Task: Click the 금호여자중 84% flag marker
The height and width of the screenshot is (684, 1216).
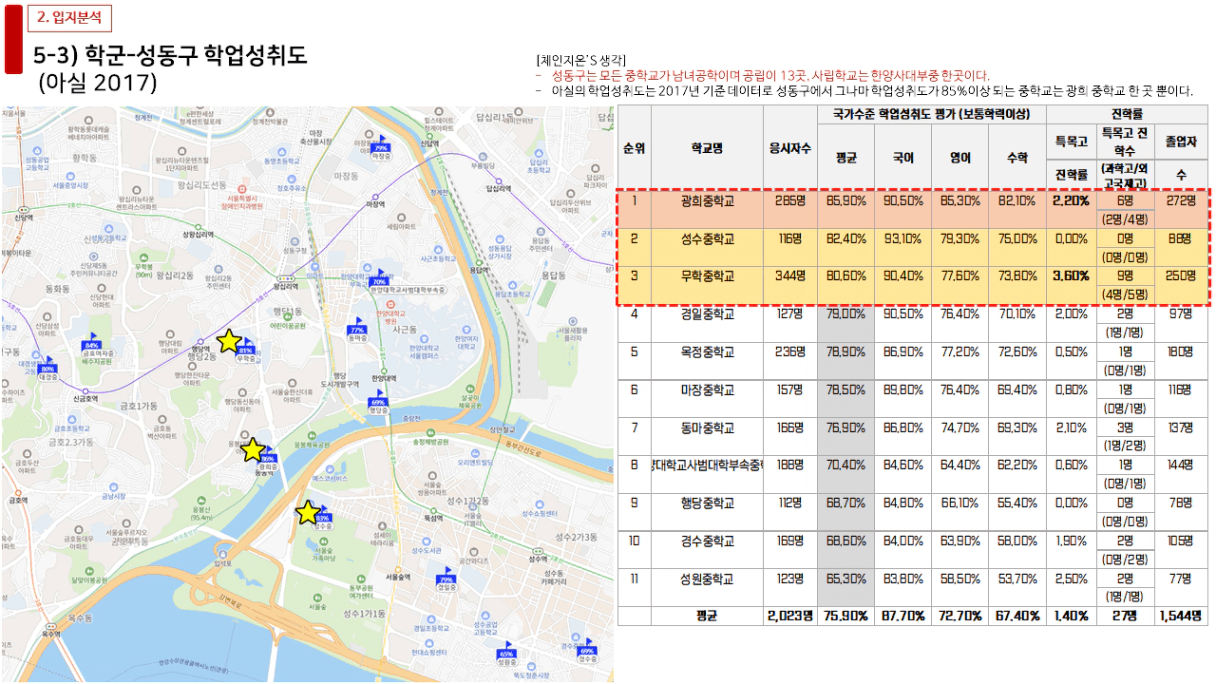Action: click(93, 344)
